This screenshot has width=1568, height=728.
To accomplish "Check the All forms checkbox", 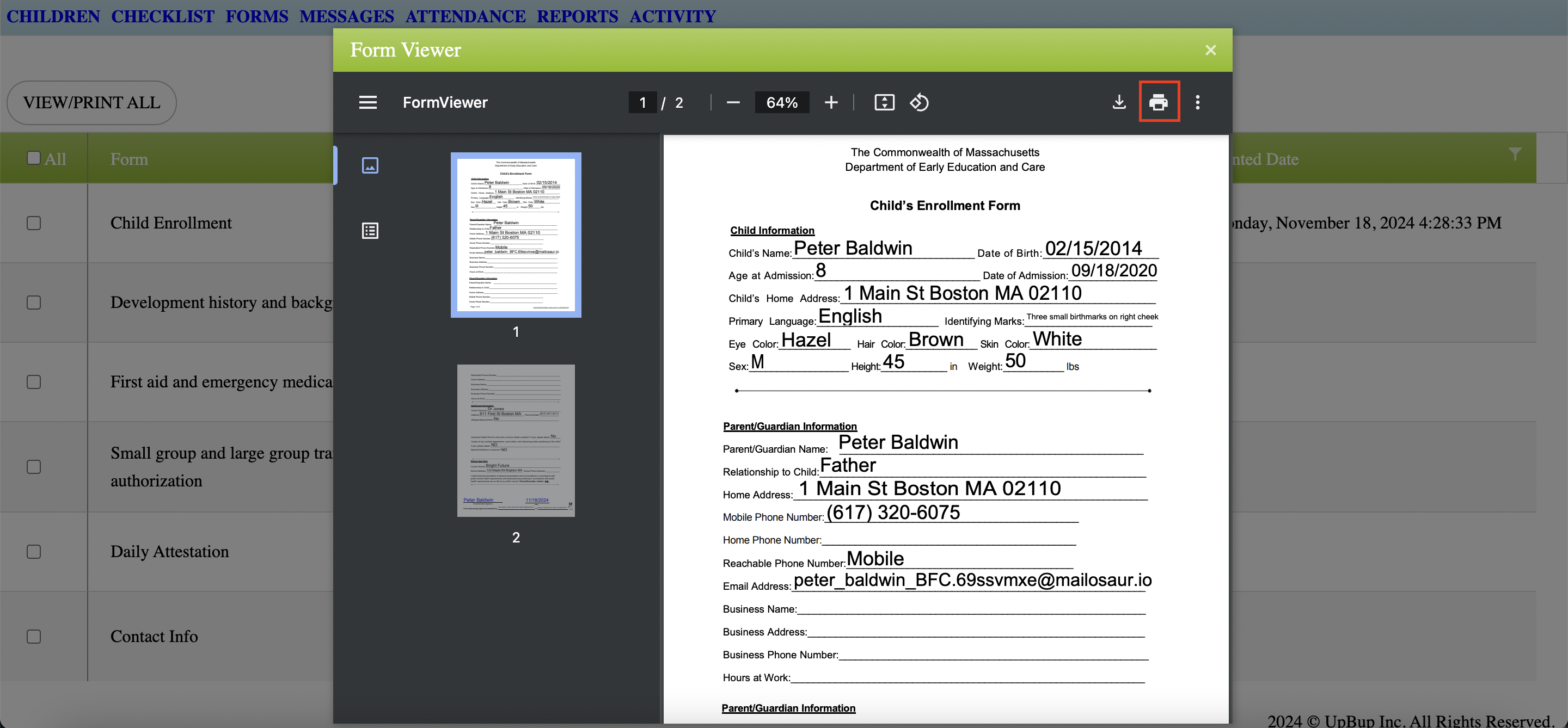I will [34, 158].
